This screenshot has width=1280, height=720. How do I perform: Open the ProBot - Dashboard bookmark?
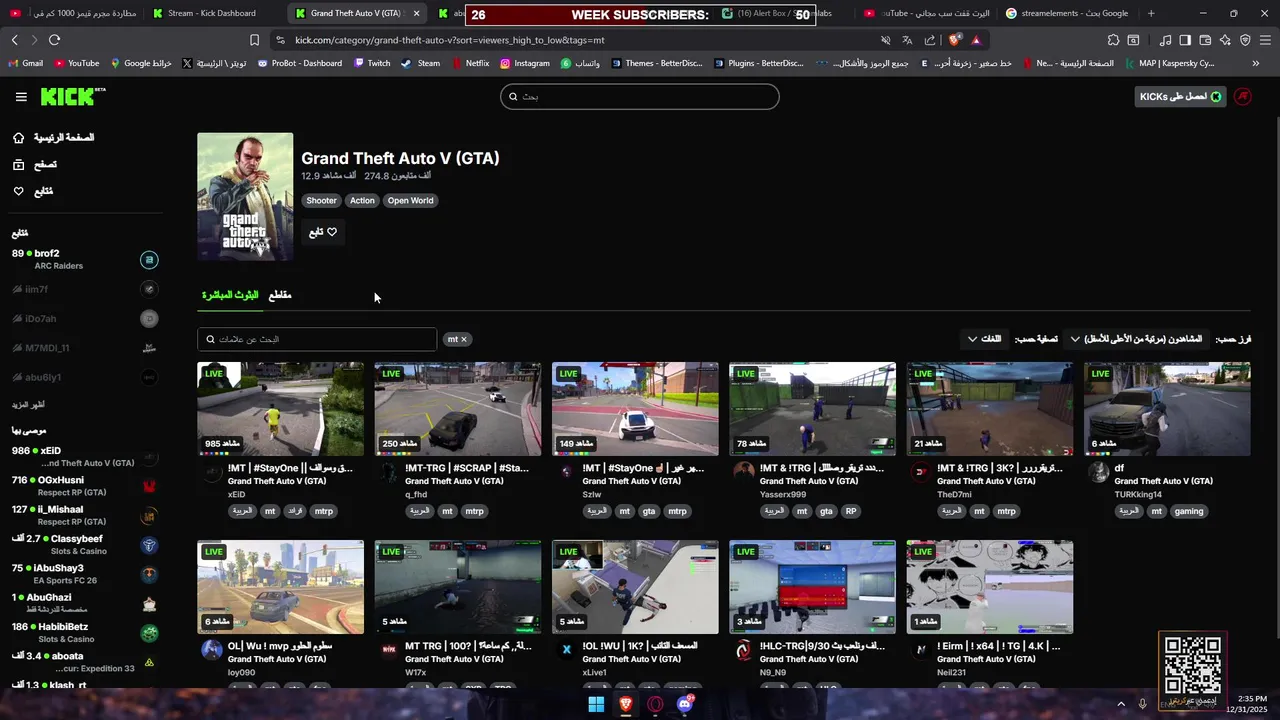[299, 63]
